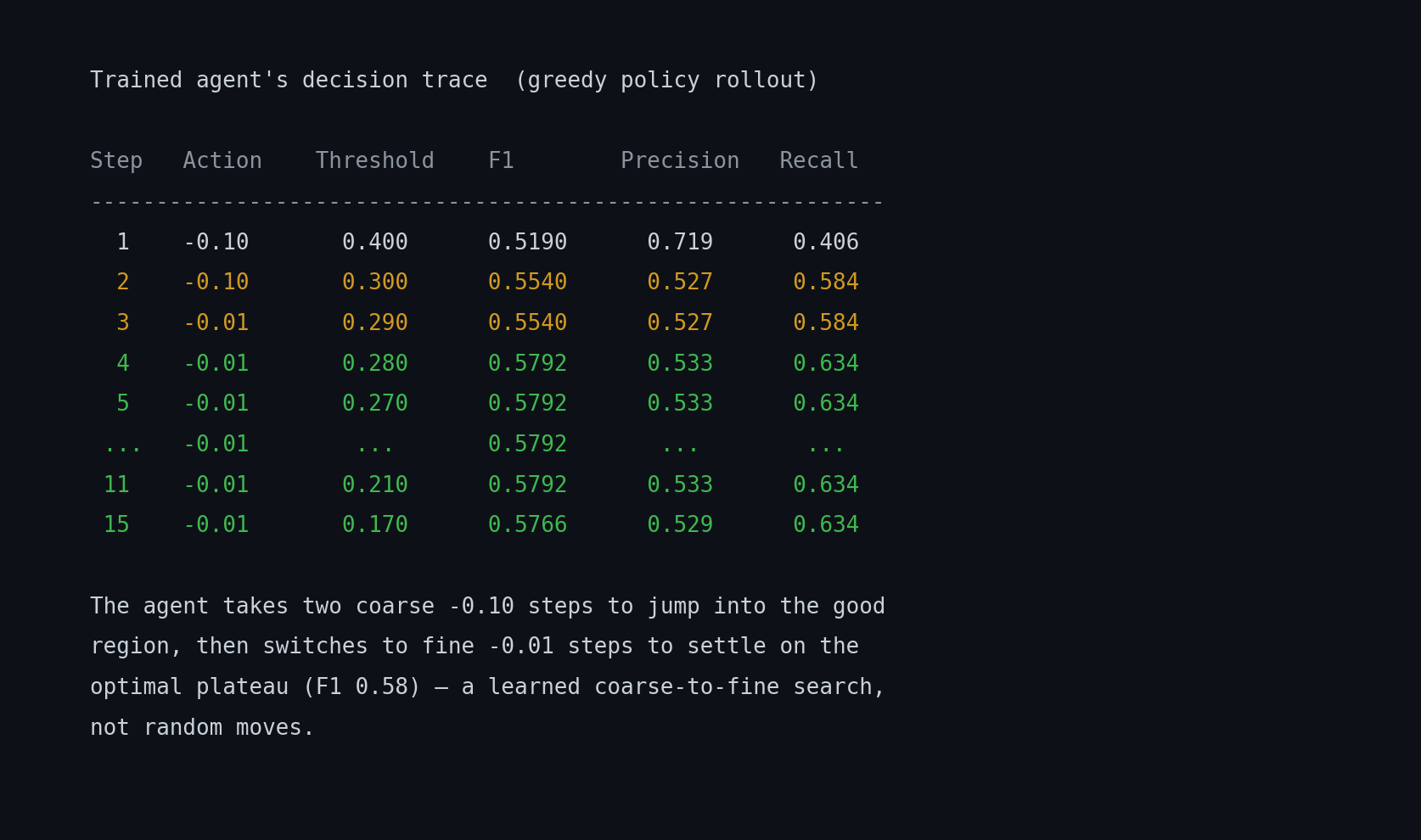
Task: Click action -0.10 in step 1 row
Action: click(216, 243)
